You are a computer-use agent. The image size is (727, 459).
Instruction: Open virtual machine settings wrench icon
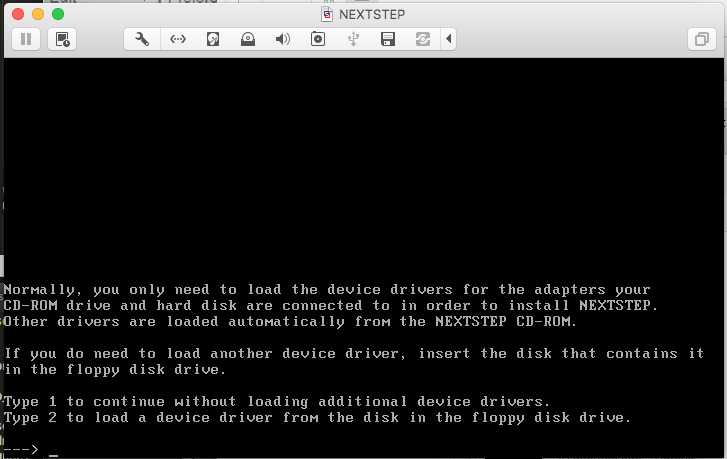tap(142, 39)
